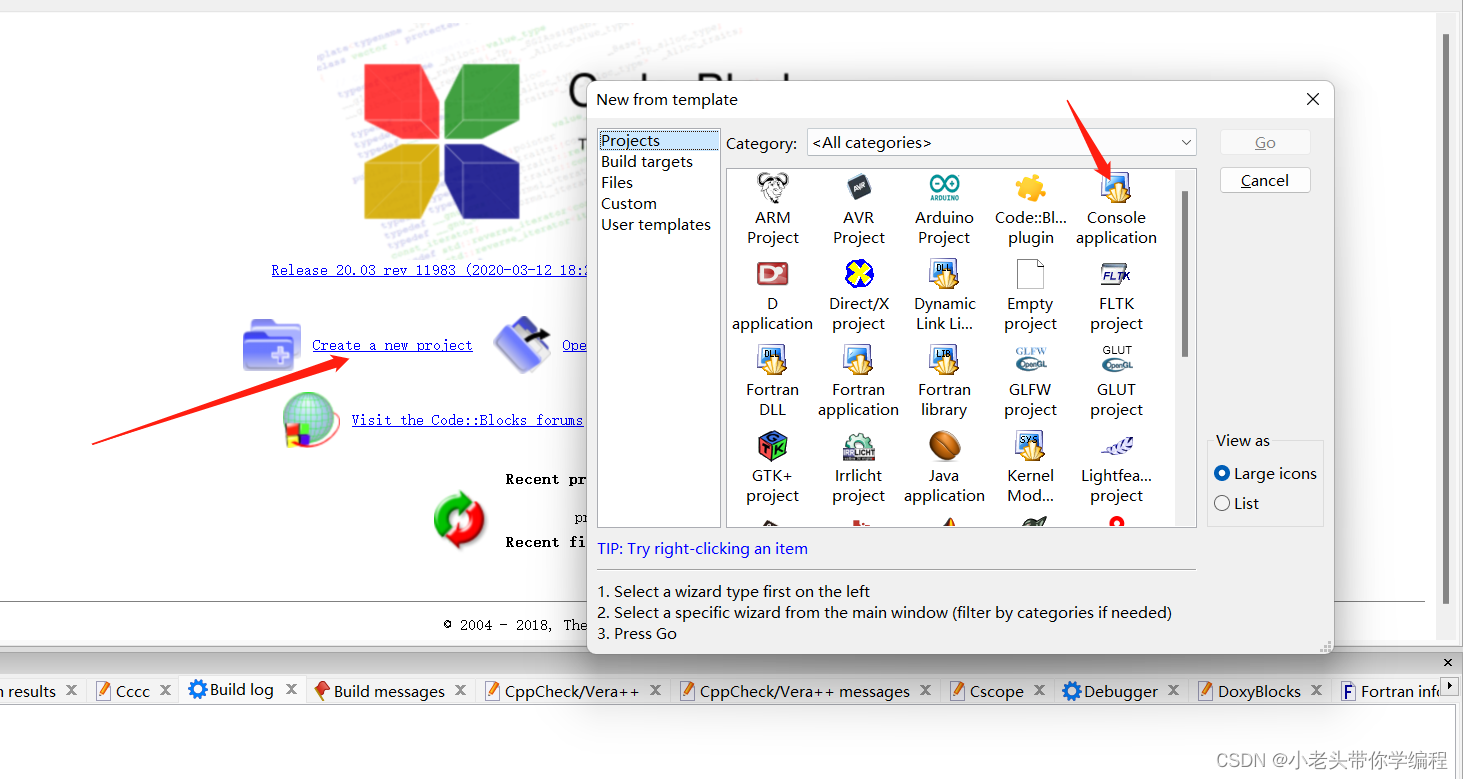Select Custom in wizard type list
This screenshot has width=1463, height=779.
[x=629, y=203]
